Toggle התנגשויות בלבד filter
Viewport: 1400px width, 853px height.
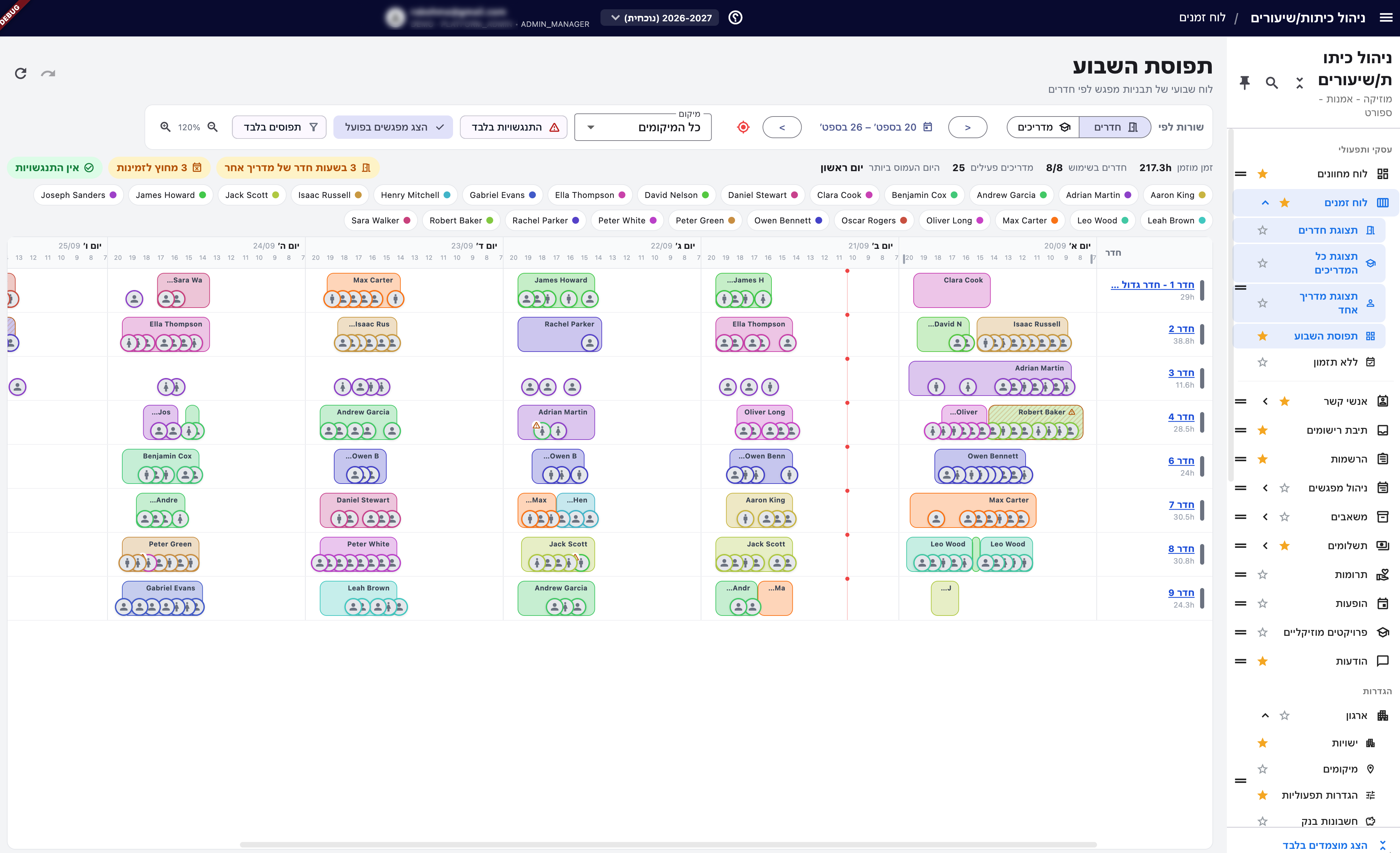[x=513, y=128]
